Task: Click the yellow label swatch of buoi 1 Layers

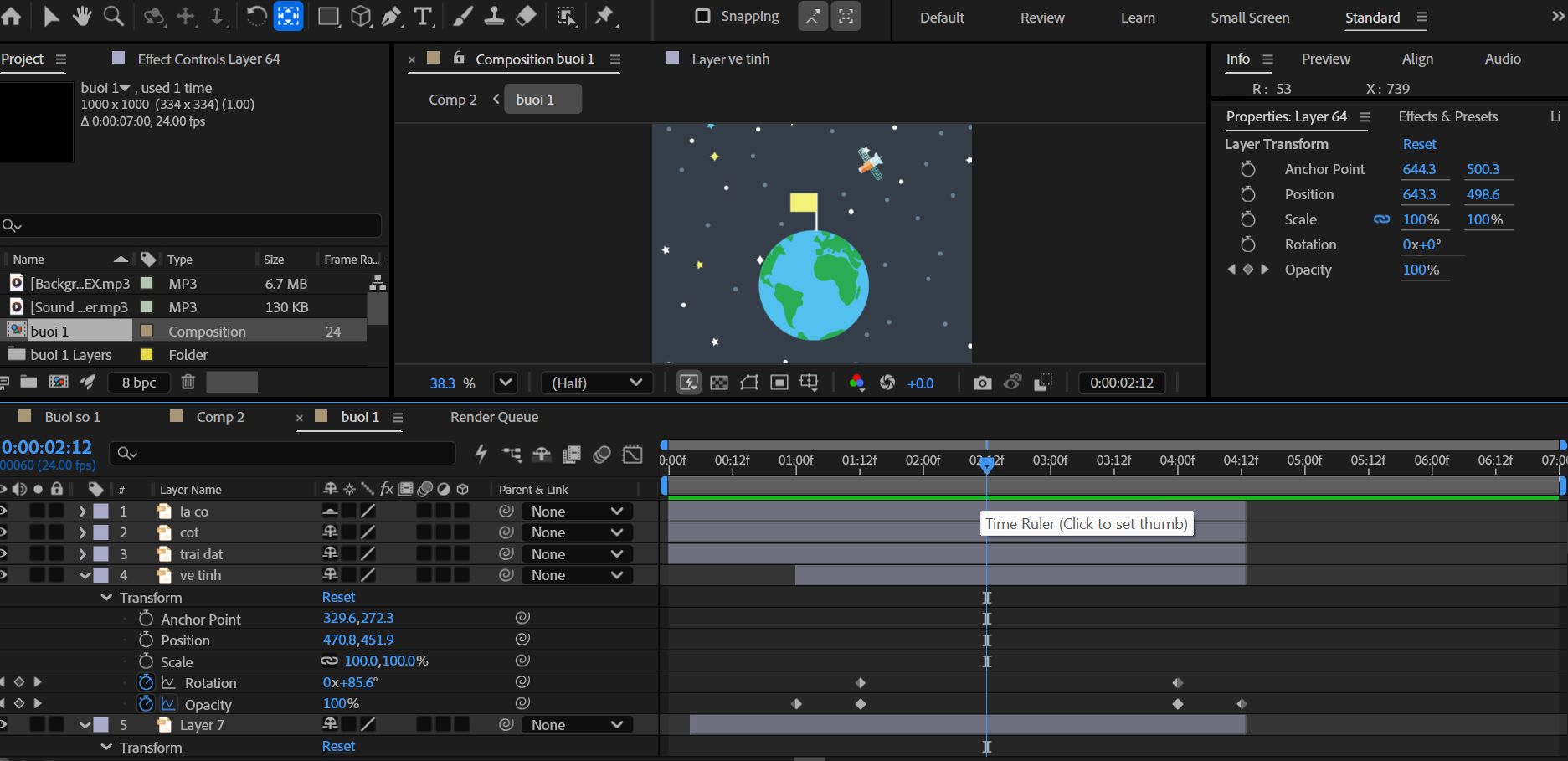Action: (x=147, y=354)
